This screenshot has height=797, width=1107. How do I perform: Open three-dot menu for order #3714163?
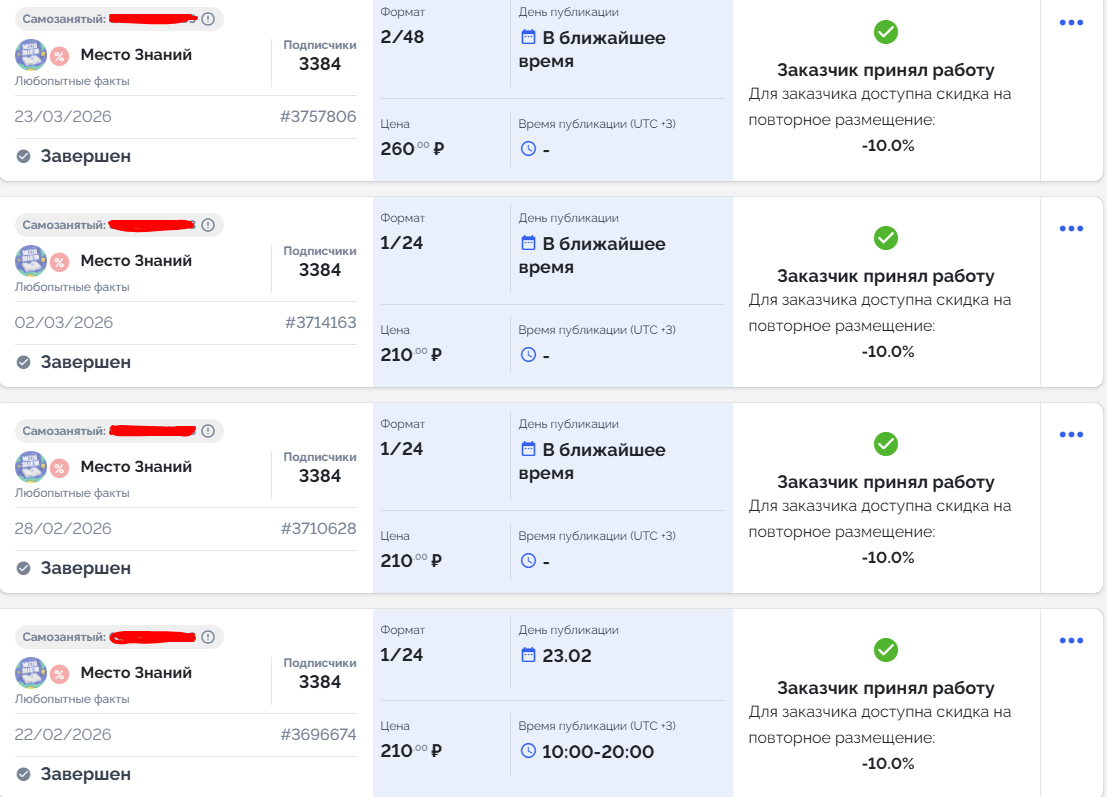click(1071, 229)
